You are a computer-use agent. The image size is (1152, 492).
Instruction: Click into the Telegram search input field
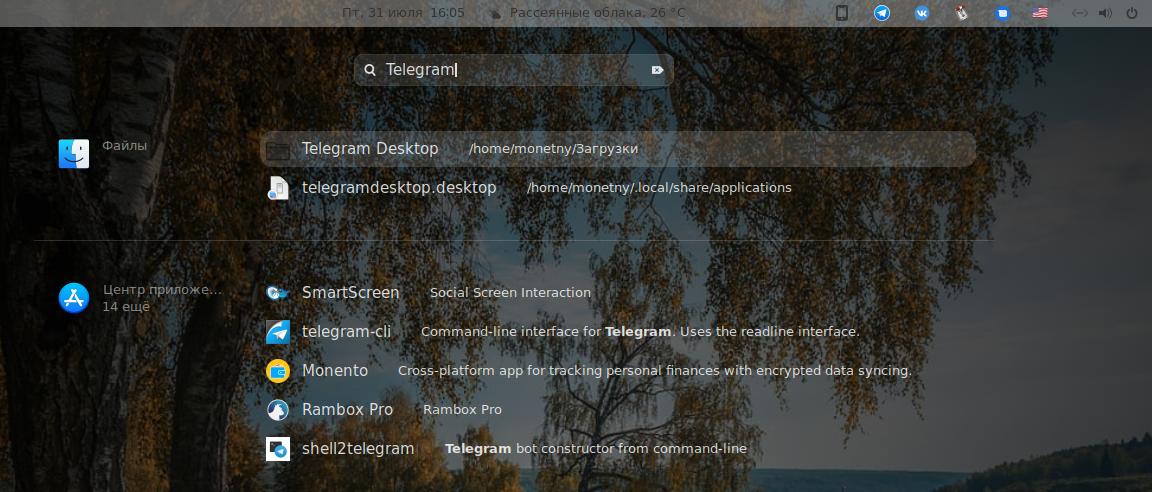point(510,70)
